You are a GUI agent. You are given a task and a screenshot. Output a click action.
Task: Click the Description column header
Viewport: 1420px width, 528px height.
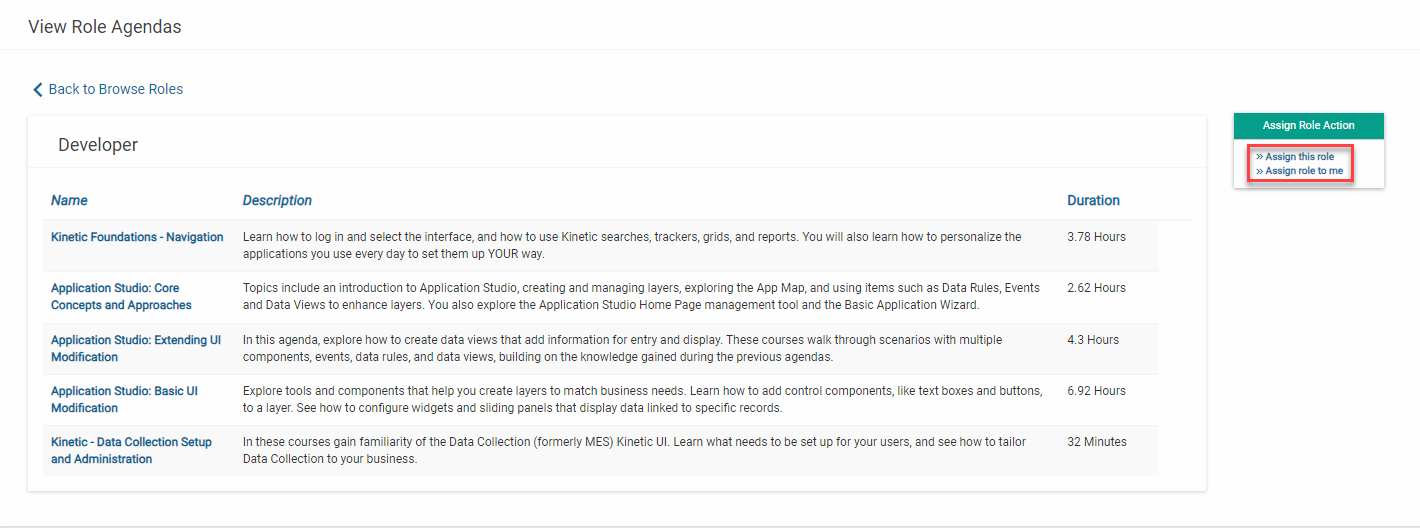click(x=277, y=200)
